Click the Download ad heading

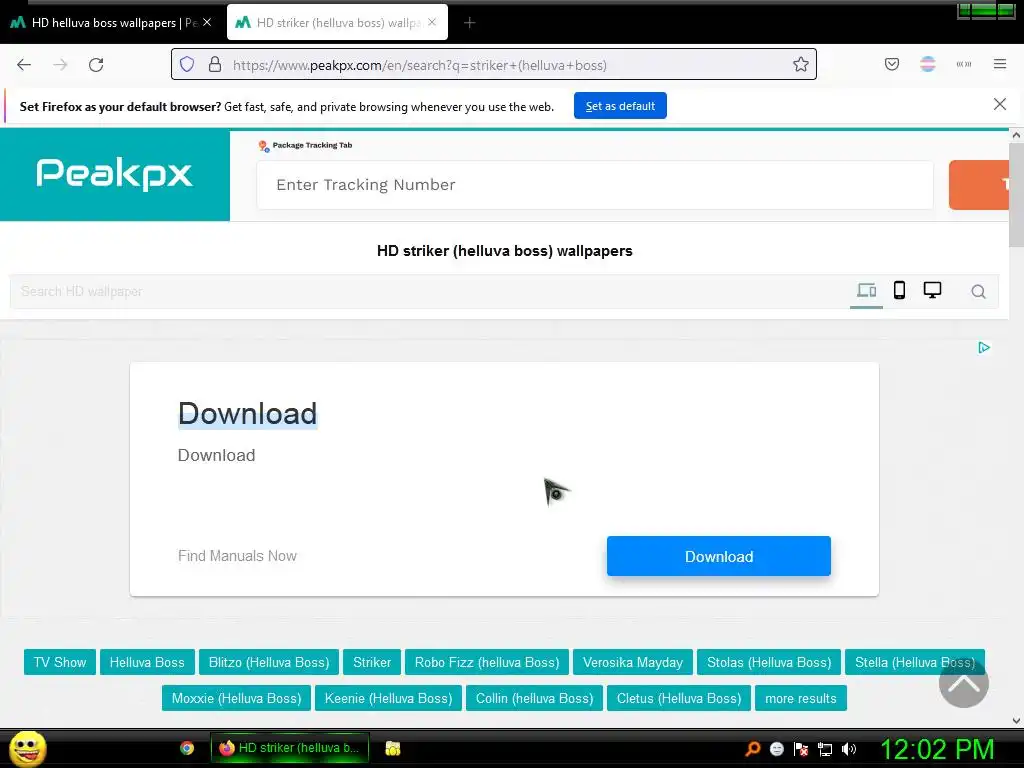click(248, 414)
